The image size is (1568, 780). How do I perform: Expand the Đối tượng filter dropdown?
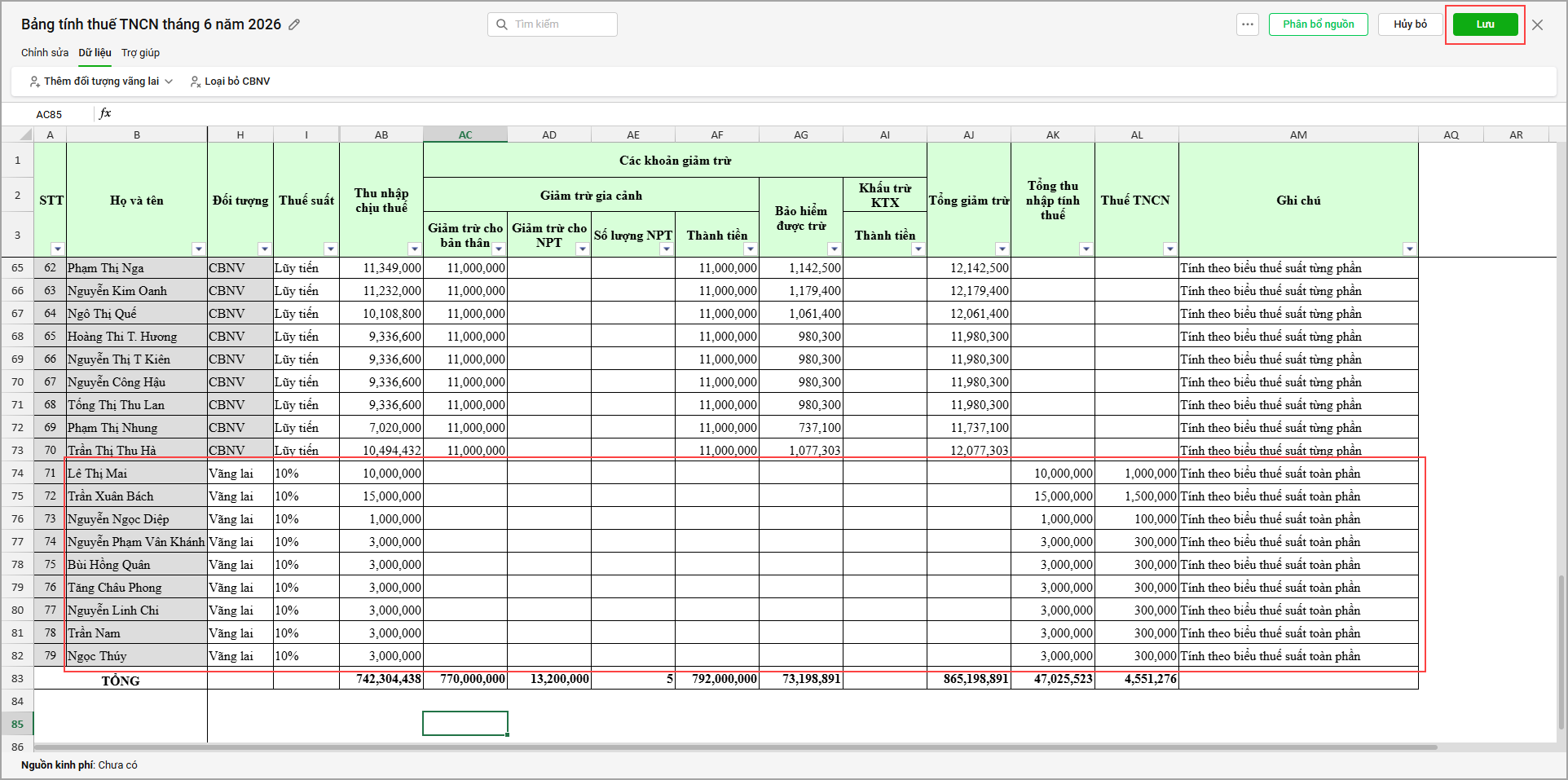(264, 249)
